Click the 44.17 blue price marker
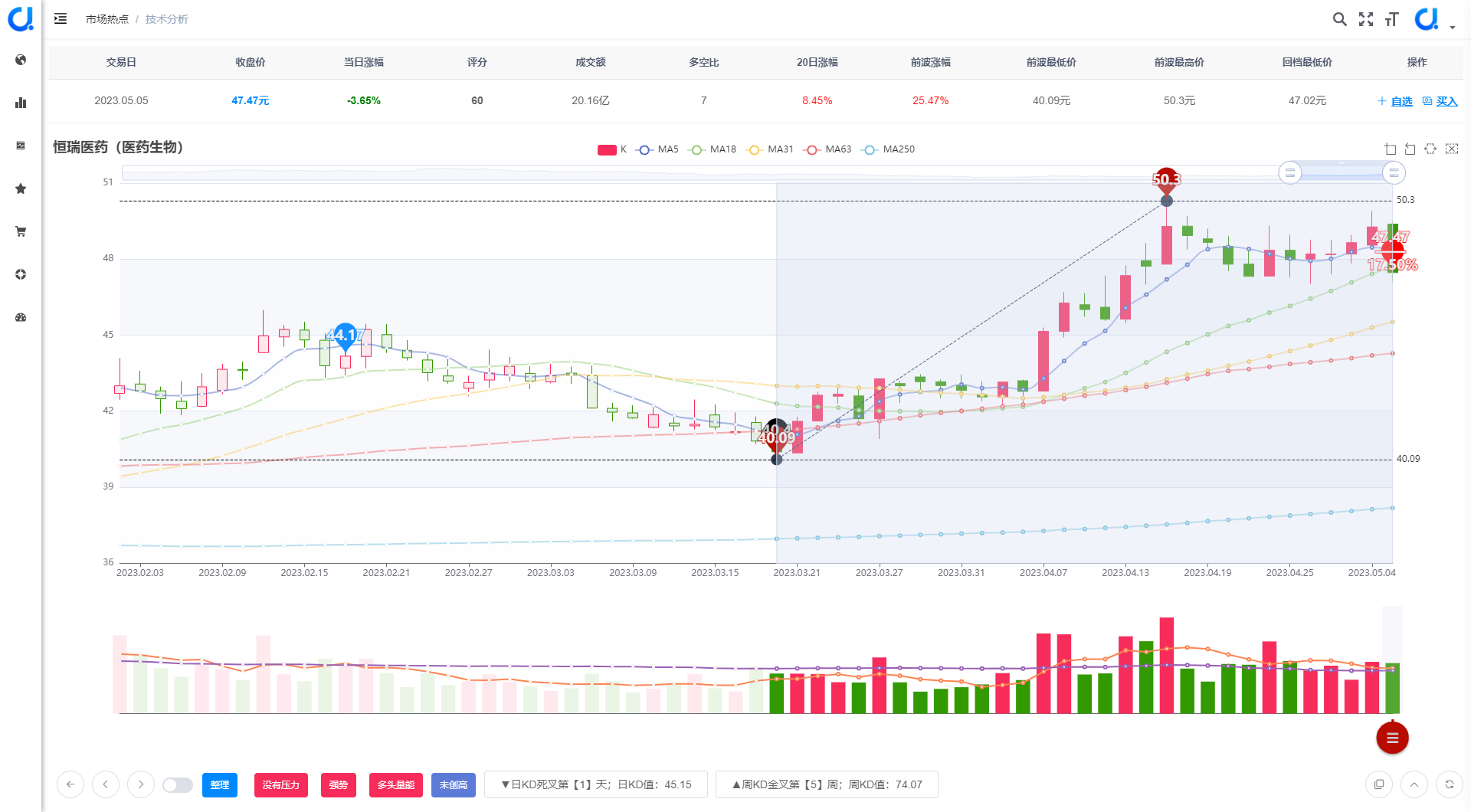This screenshot has height=812, width=1471. tap(346, 336)
